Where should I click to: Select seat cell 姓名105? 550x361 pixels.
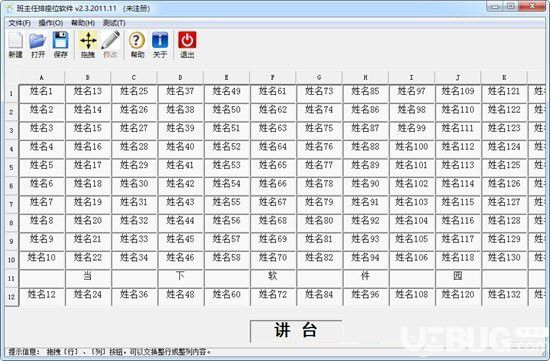click(x=411, y=242)
